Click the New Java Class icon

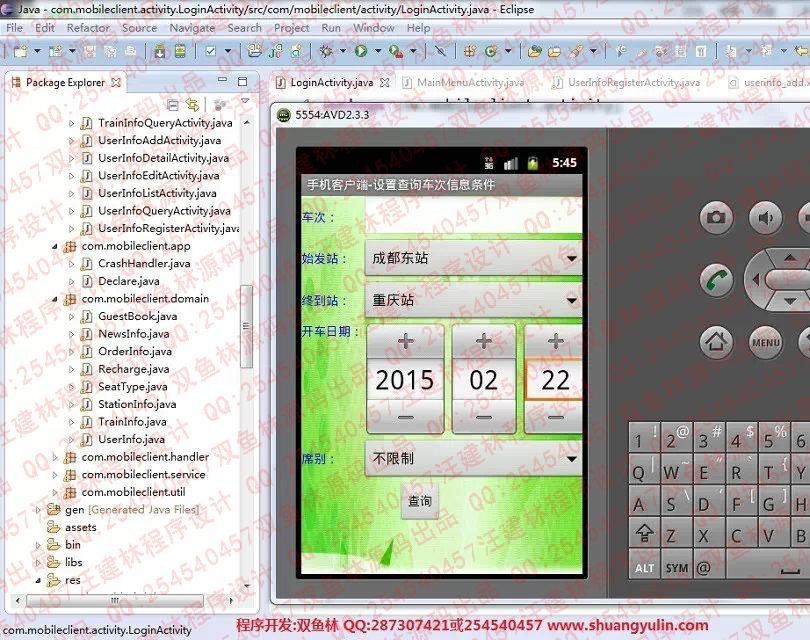(491, 51)
